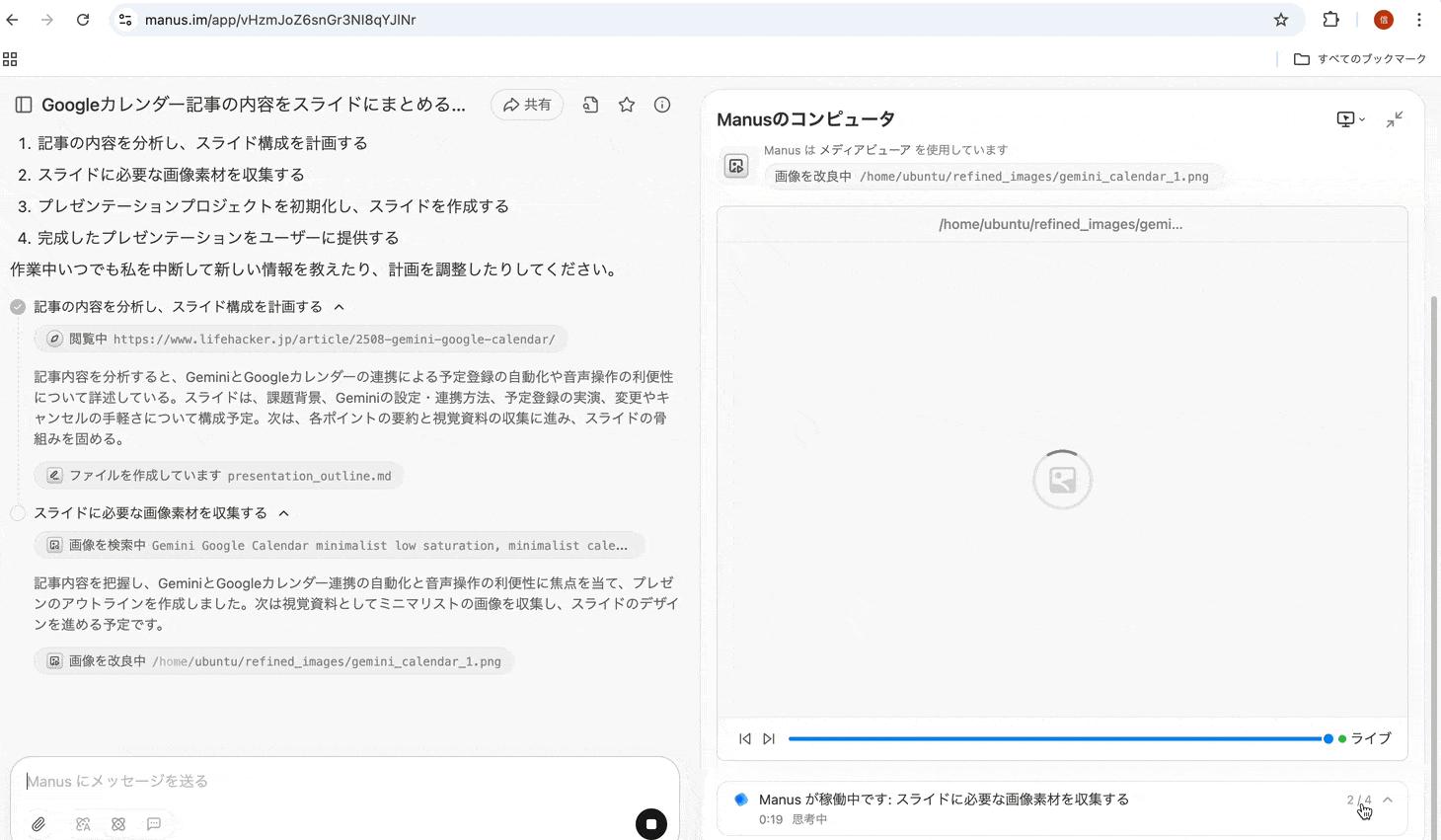1441x840 pixels.
Task: Stop the running Manus task
Action: coord(650,823)
